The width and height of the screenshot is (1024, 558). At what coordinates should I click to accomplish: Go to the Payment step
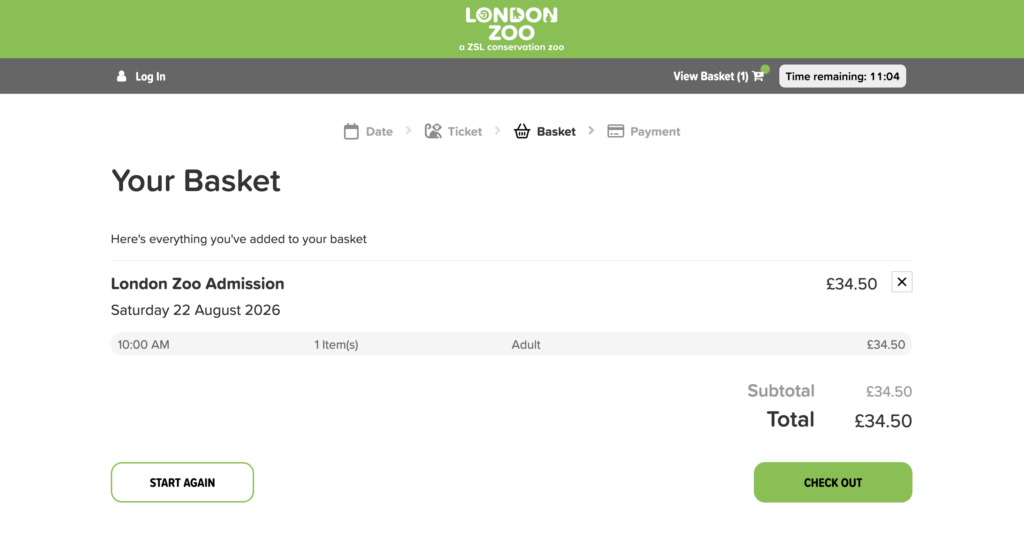[x=655, y=131]
